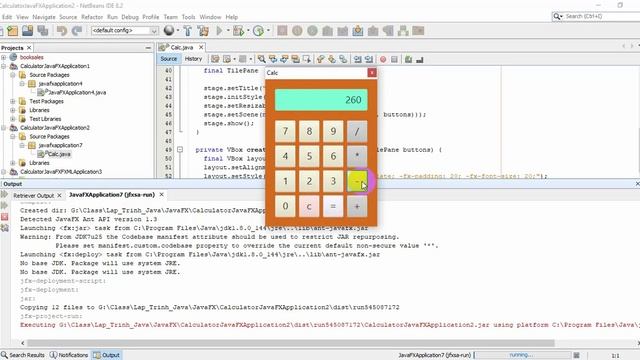Switch to the Retriever Output tab

[x=33, y=196]
